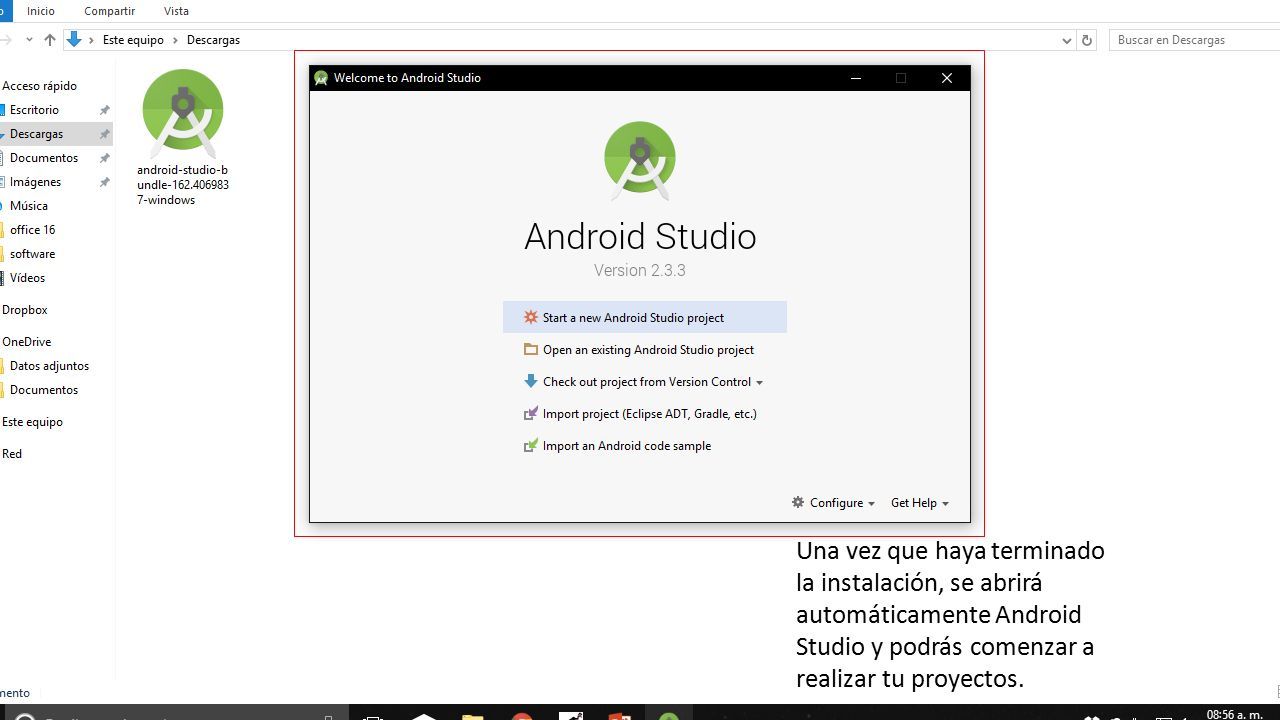Go up one folder level in Explorer
Image resolution: width=1280 pixels, height=720 pixels.
(50, 40)
